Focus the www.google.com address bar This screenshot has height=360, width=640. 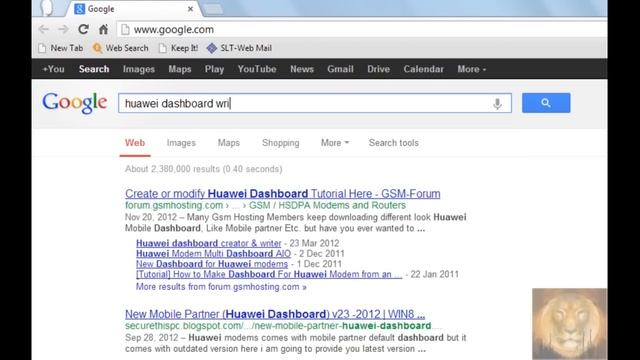[363, 29]
